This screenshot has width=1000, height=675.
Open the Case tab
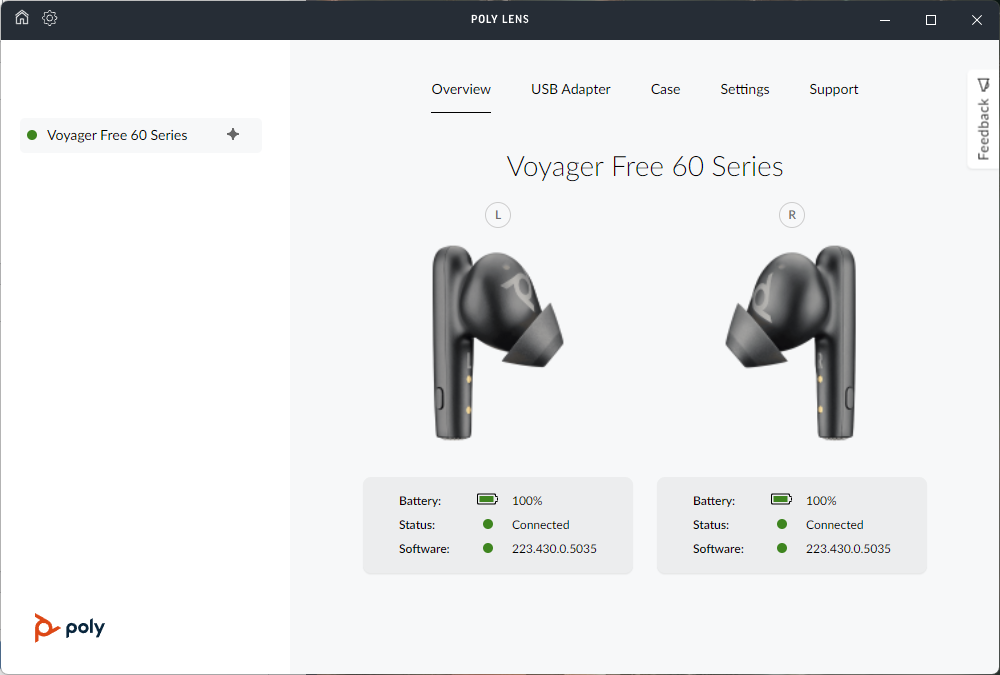[665, 89]
